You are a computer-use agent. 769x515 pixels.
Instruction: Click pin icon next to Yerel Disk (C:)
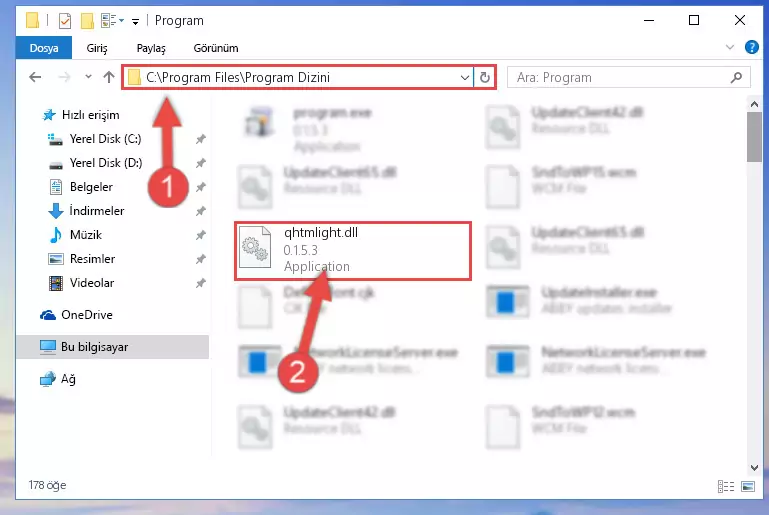click(x=200, y=139)
